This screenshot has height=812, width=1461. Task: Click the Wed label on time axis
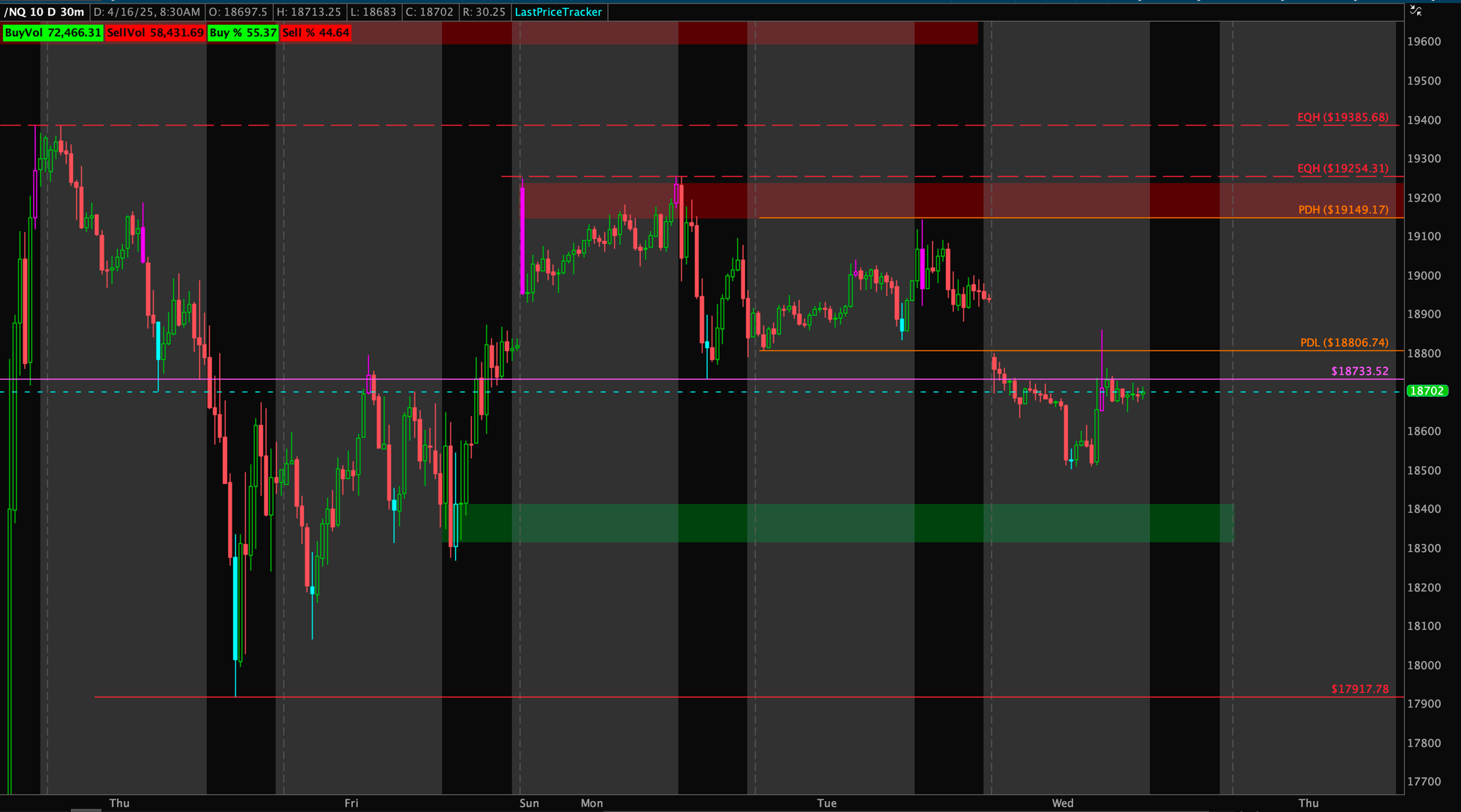1062,803
